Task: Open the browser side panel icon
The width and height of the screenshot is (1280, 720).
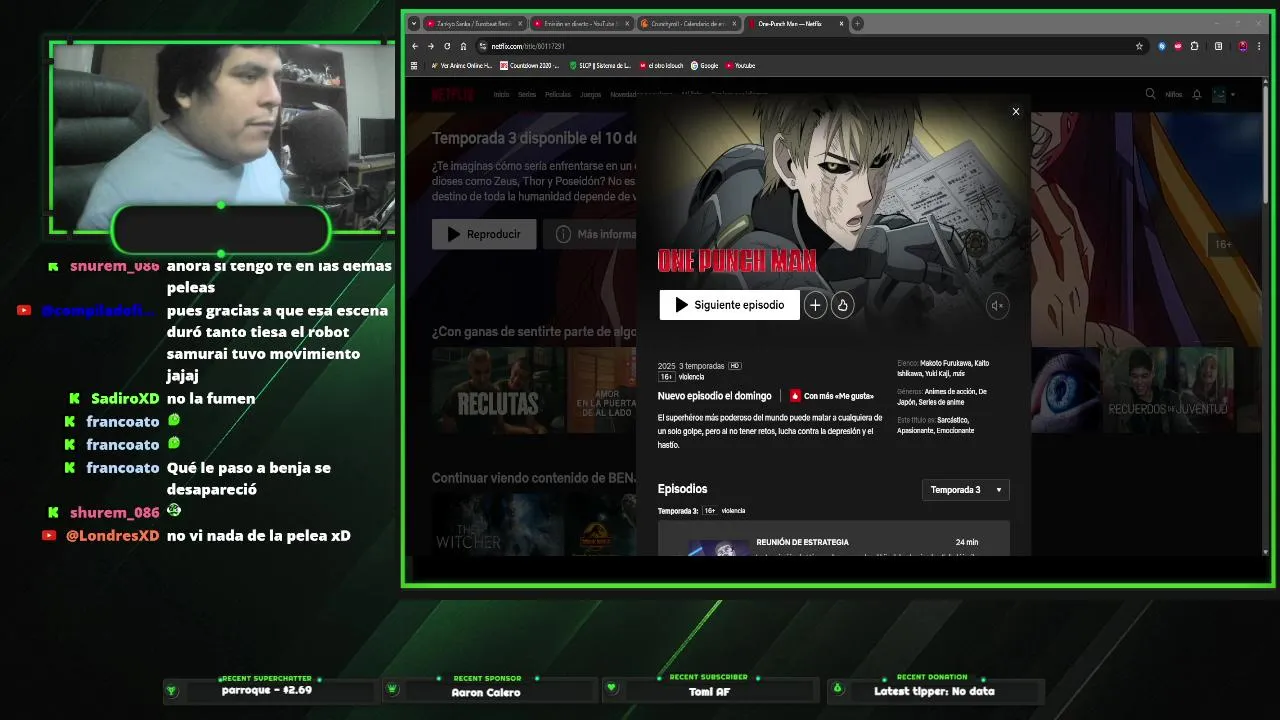Action: click(1218, 46)
